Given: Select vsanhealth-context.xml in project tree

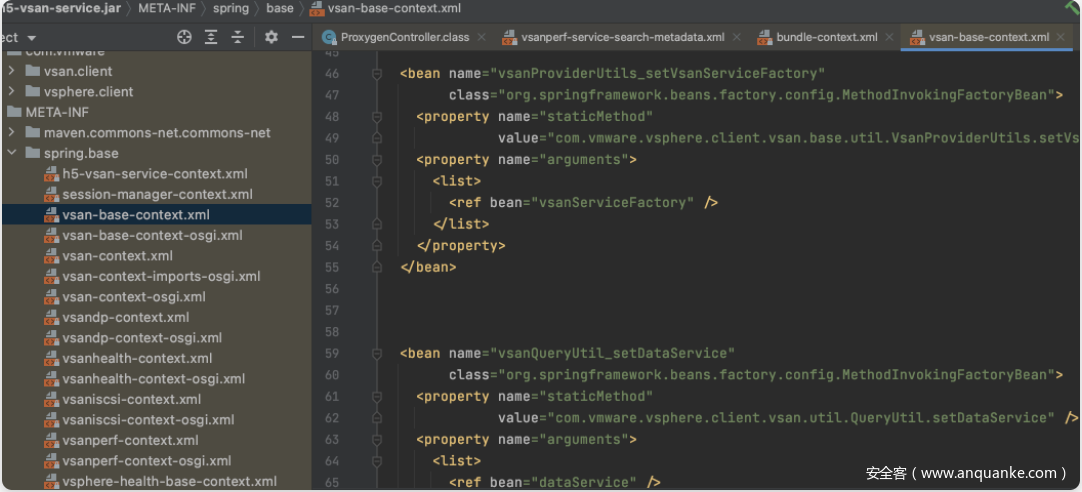Looking at the screenshot, I should 137,358.
